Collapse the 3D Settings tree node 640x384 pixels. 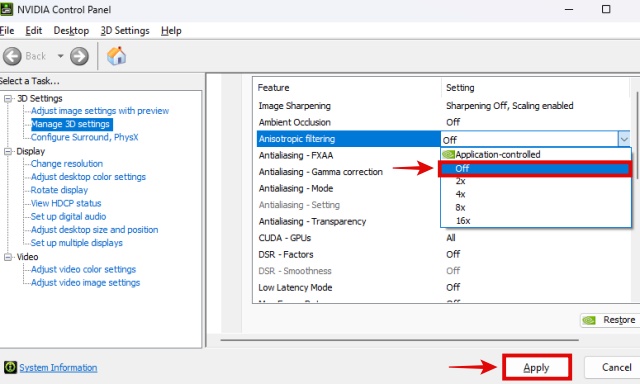pos(8,98)
